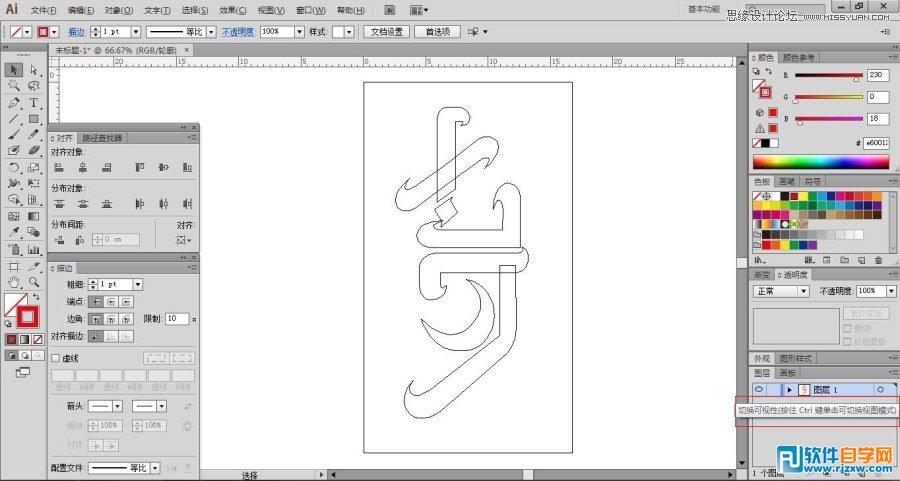This screenshot has height=481, width=900.
Task: Click the 描边 link in control bar
Action: [x=76, y=32]
